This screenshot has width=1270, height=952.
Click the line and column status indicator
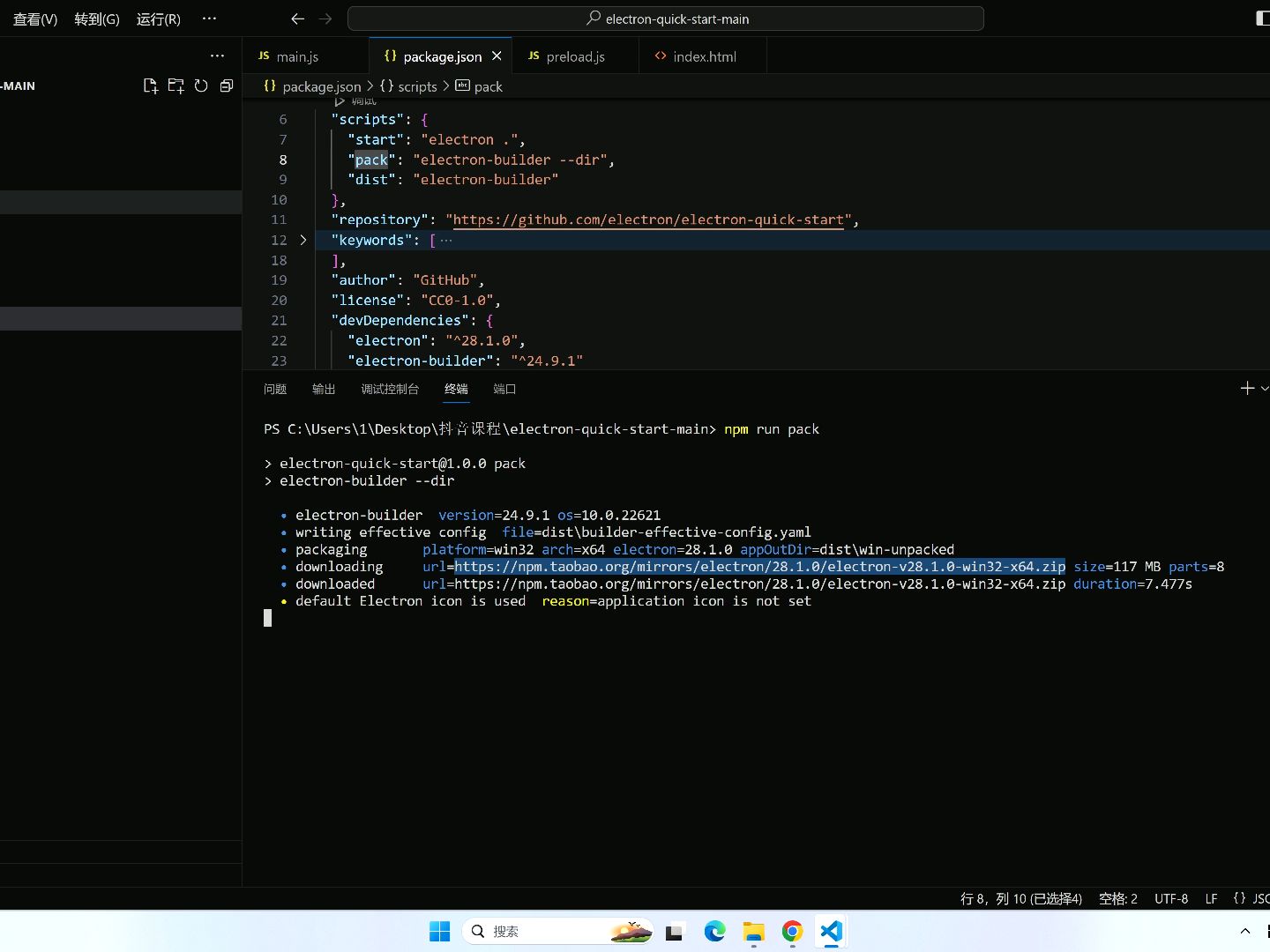pos(1020,898)
